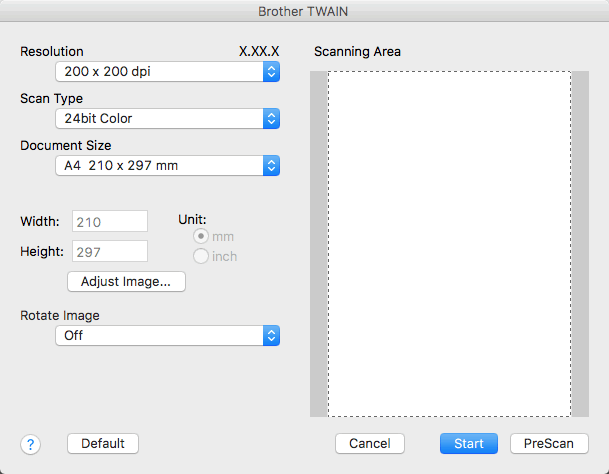Click the Resolution label
Screen dimensions: 609x474
(52, 51)
